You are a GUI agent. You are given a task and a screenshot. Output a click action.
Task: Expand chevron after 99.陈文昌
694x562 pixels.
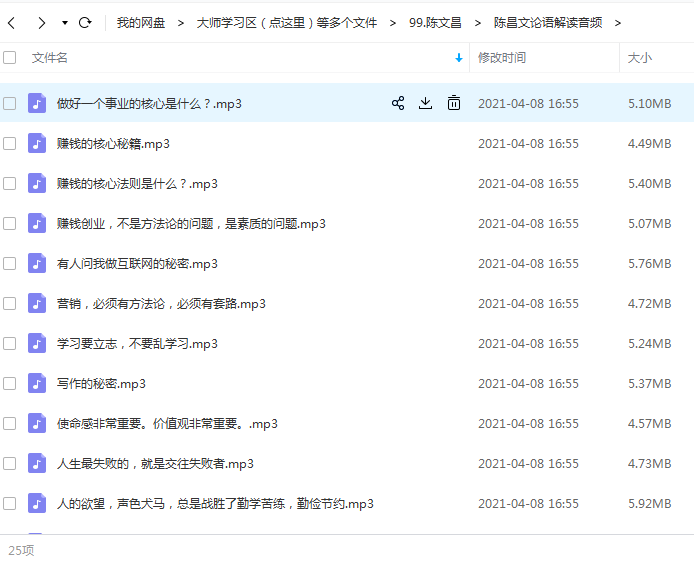478,23
